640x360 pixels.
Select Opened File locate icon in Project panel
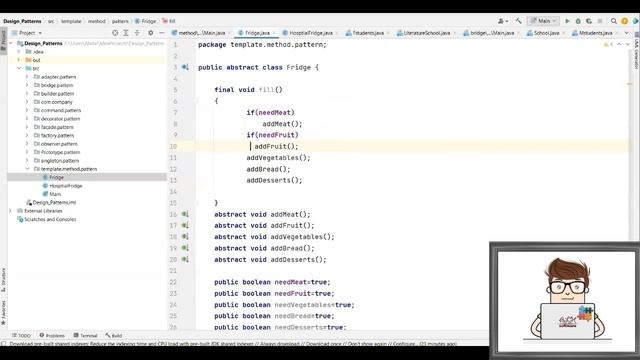click(x=115, y=33)
